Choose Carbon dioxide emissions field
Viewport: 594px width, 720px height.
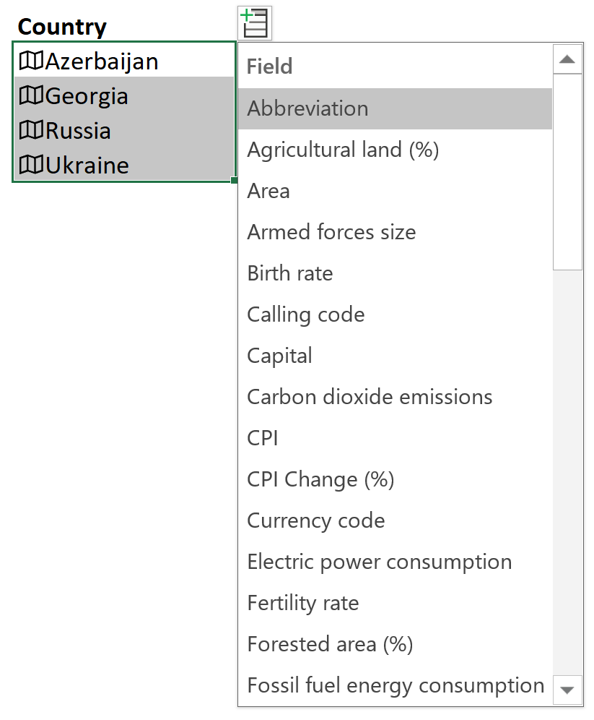coord(395,397)
